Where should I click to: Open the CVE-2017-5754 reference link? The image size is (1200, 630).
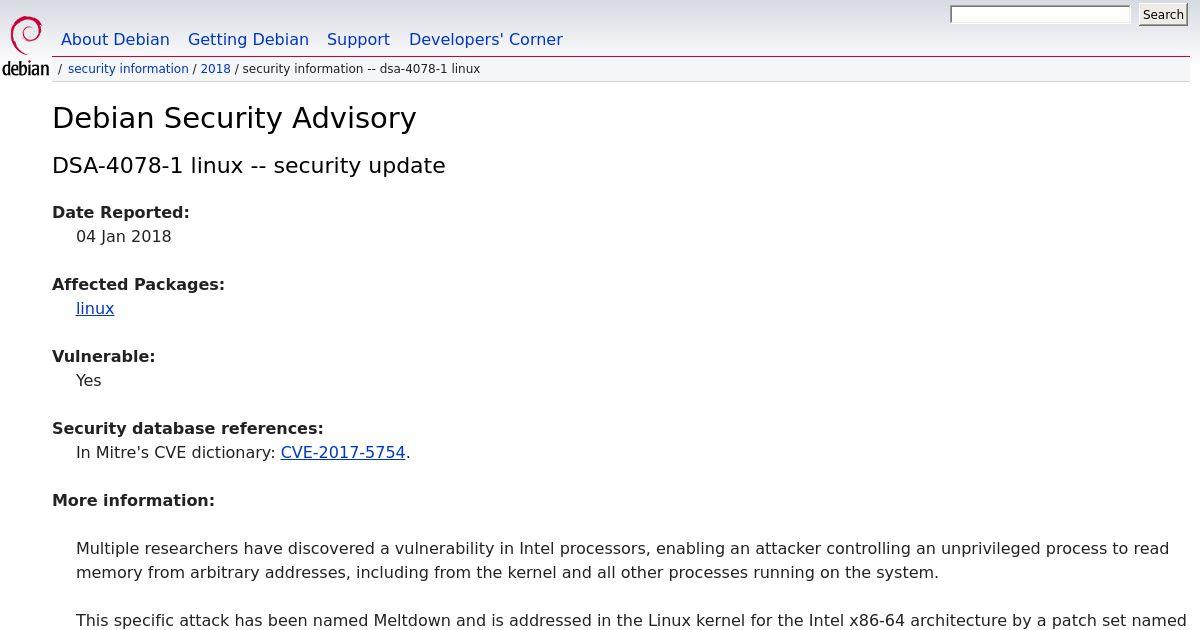pos(343,453)
